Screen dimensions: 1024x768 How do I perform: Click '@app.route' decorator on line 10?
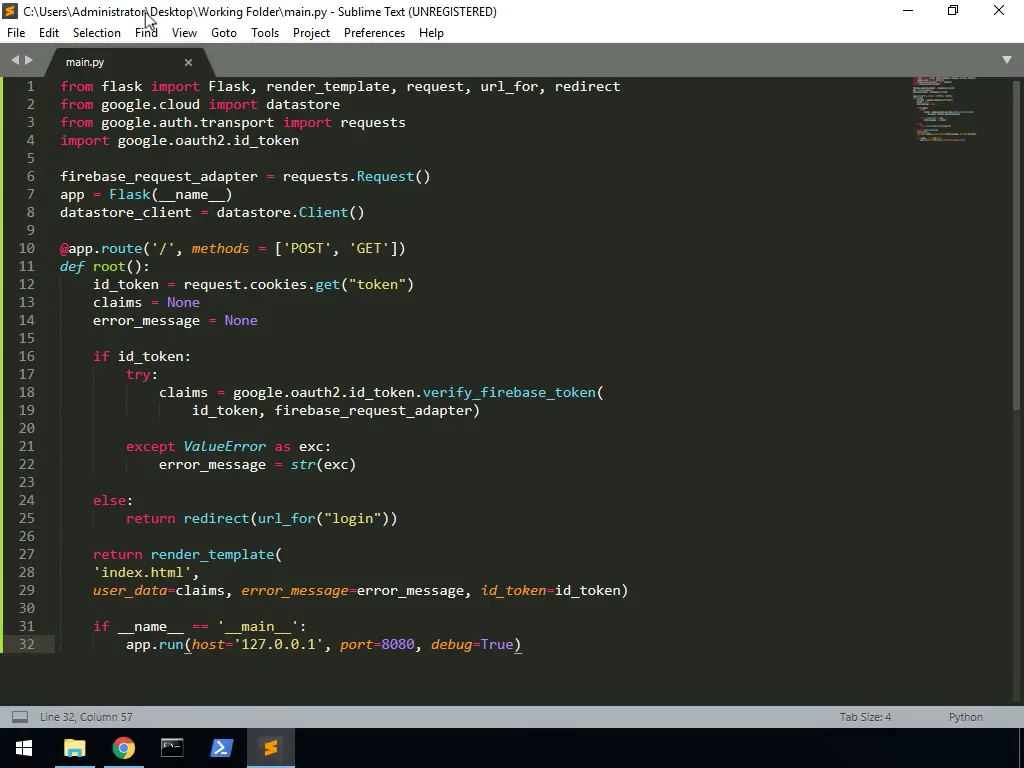pyautogui.click(x=101, y=248)
